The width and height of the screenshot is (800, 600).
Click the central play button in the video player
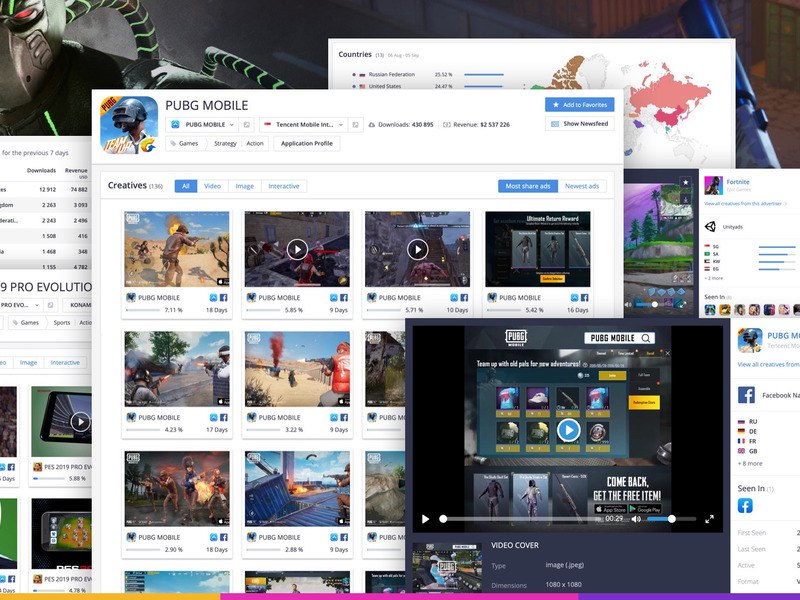click(568, 430)
